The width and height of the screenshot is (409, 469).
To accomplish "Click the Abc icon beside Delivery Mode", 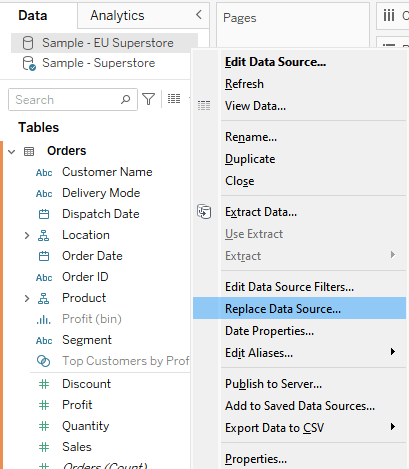I will point(44,194).
